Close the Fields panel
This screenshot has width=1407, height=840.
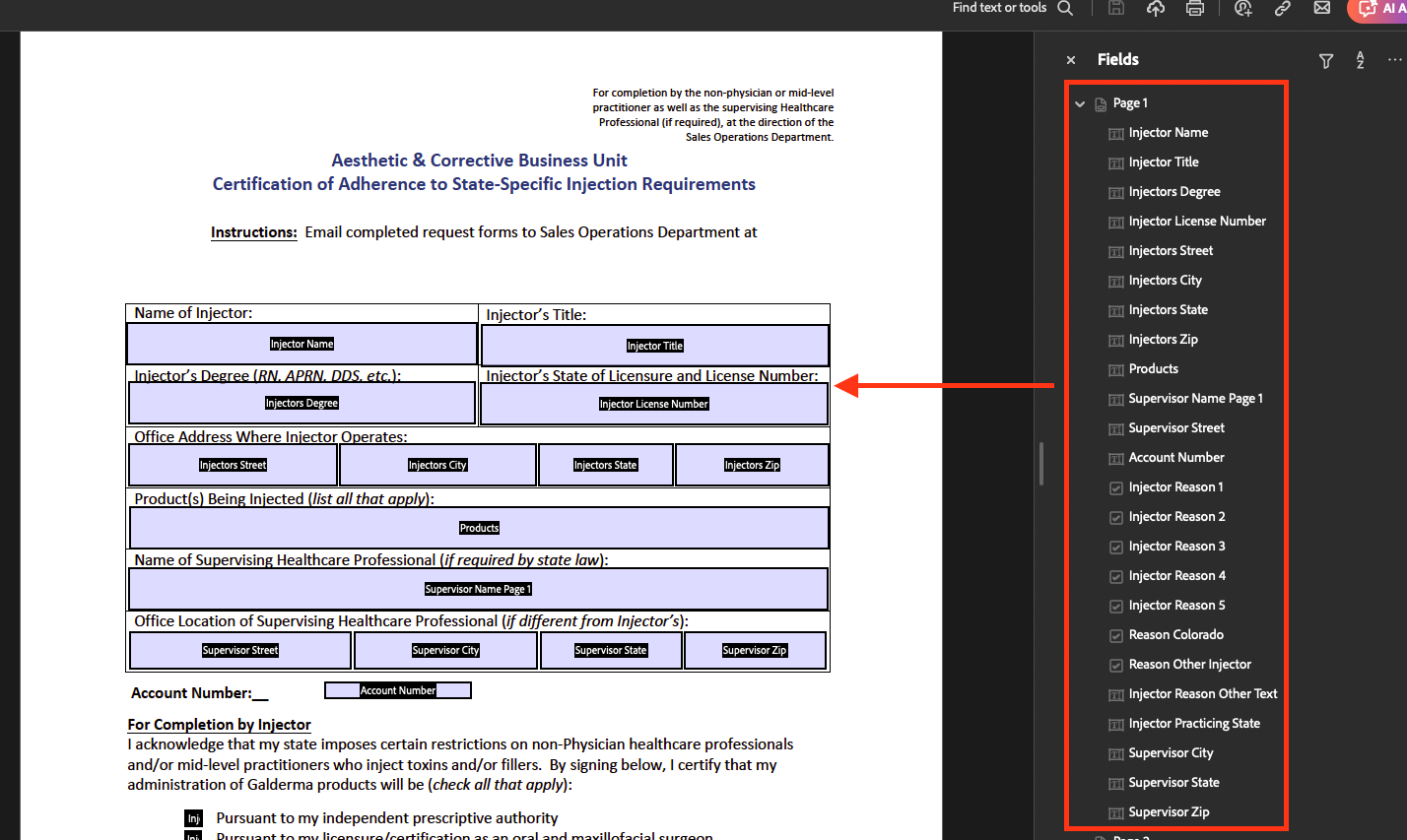coord(1071,59)
